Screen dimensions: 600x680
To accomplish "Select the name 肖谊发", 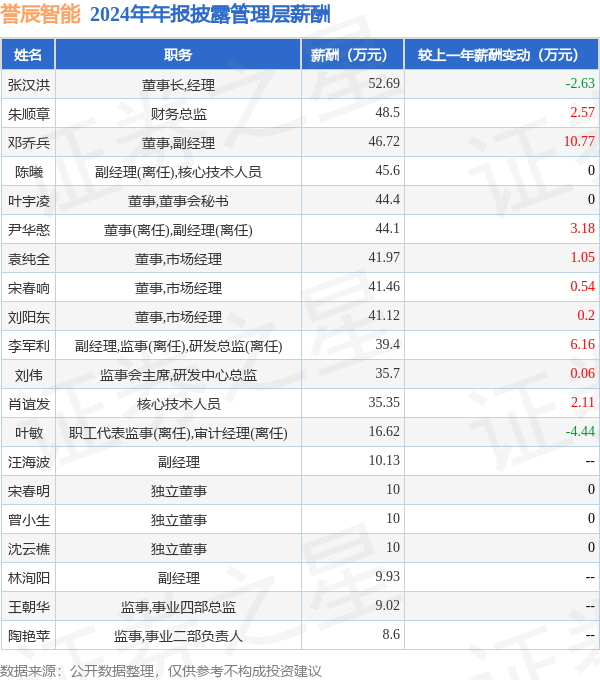I will [x=29, y=404].
